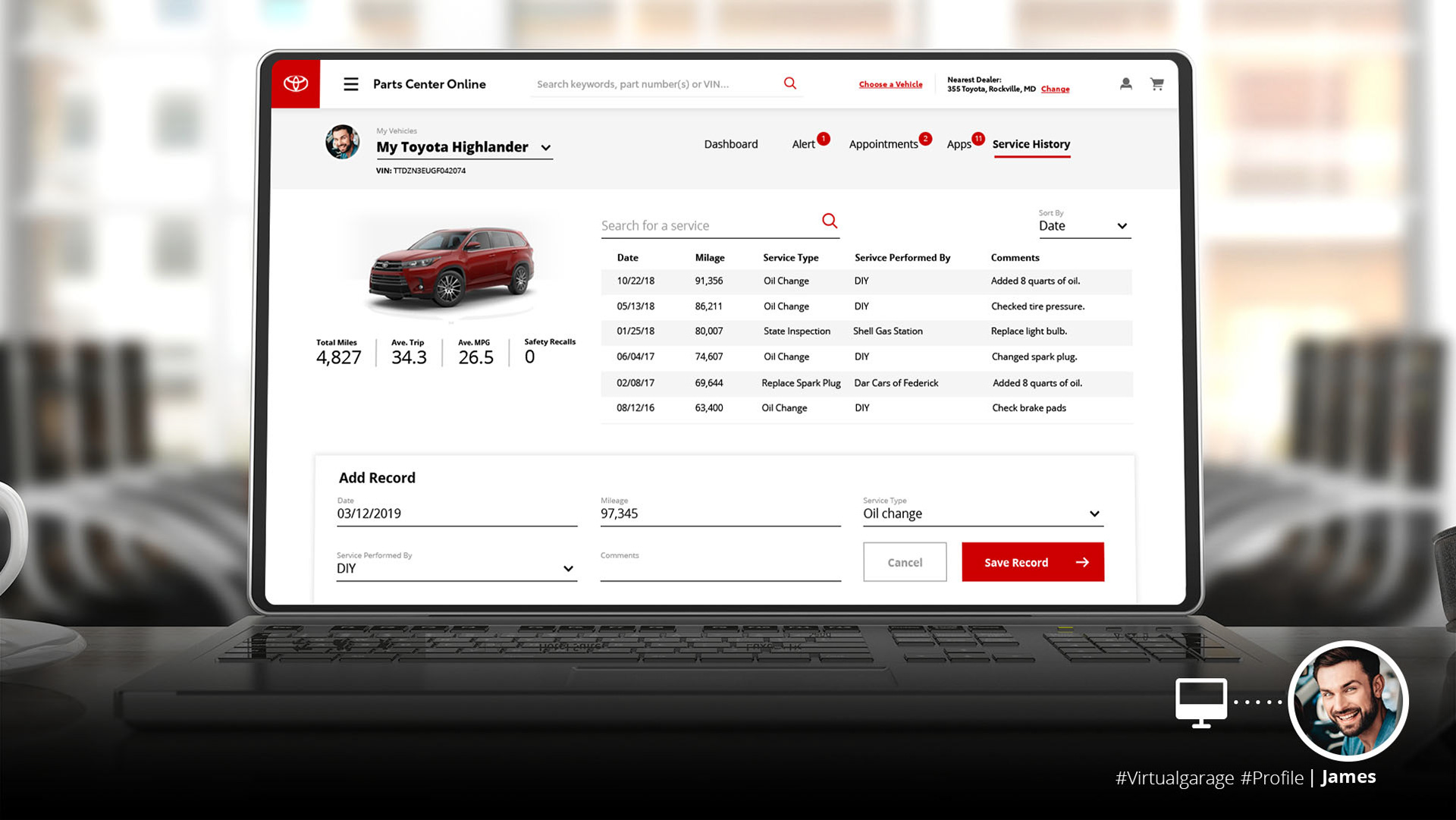This screenshot has height=820, width=1456.
Task: Click the profile avatar photo
Action: 343,142
